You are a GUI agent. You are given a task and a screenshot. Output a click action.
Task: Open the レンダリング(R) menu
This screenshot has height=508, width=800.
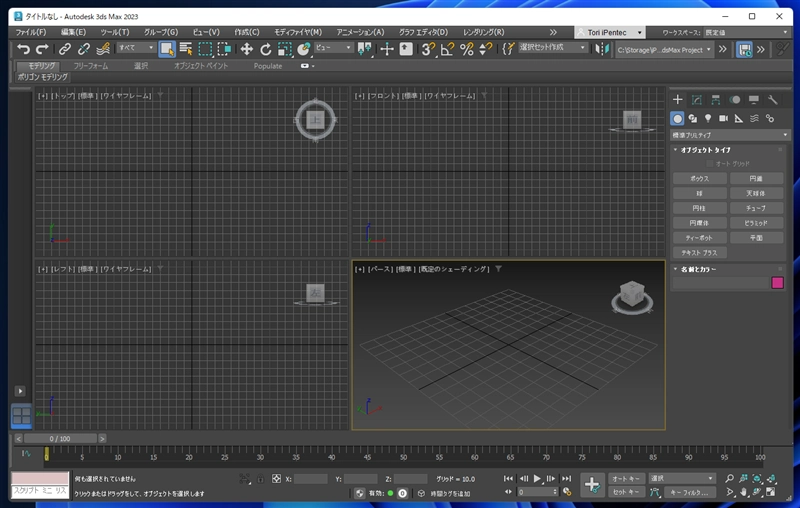click(484, 32)
